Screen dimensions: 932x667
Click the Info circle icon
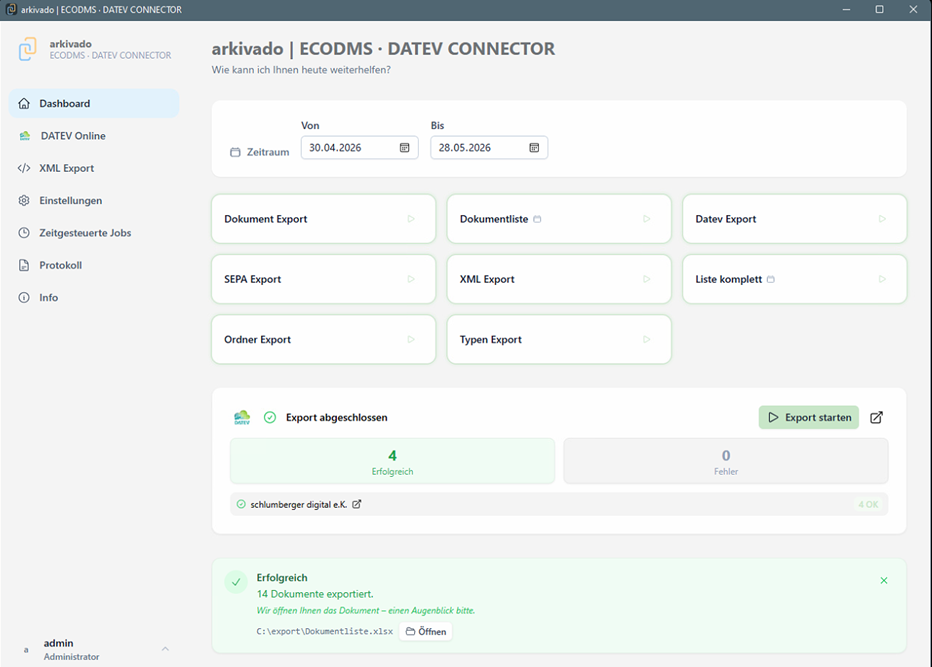[24, 297]
